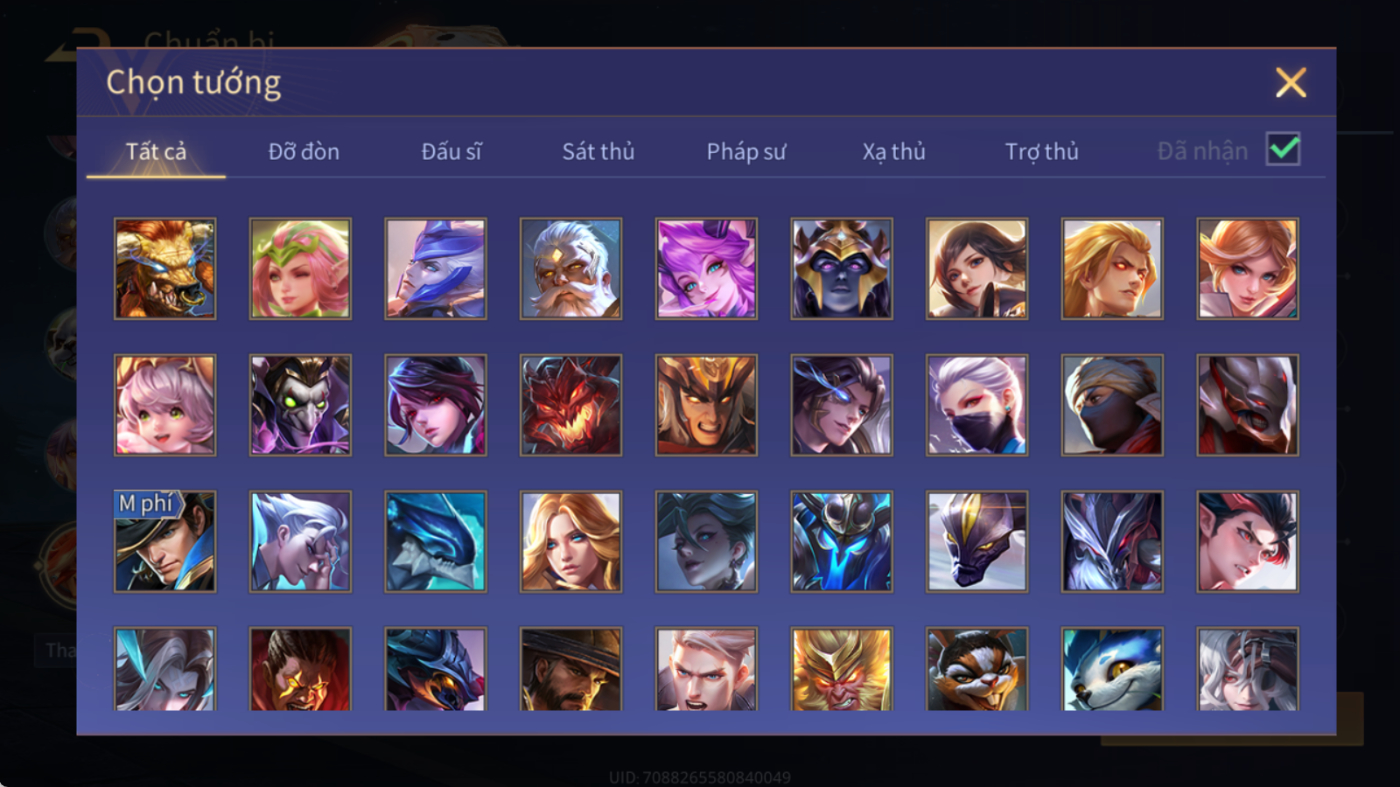Filter by the Xạ thủ tab

(894, 152)
